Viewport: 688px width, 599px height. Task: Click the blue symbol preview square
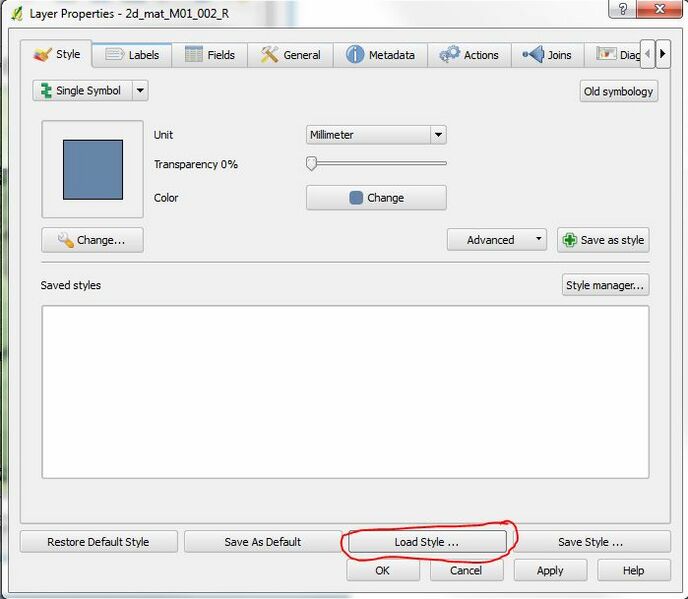tap(93, 170)
